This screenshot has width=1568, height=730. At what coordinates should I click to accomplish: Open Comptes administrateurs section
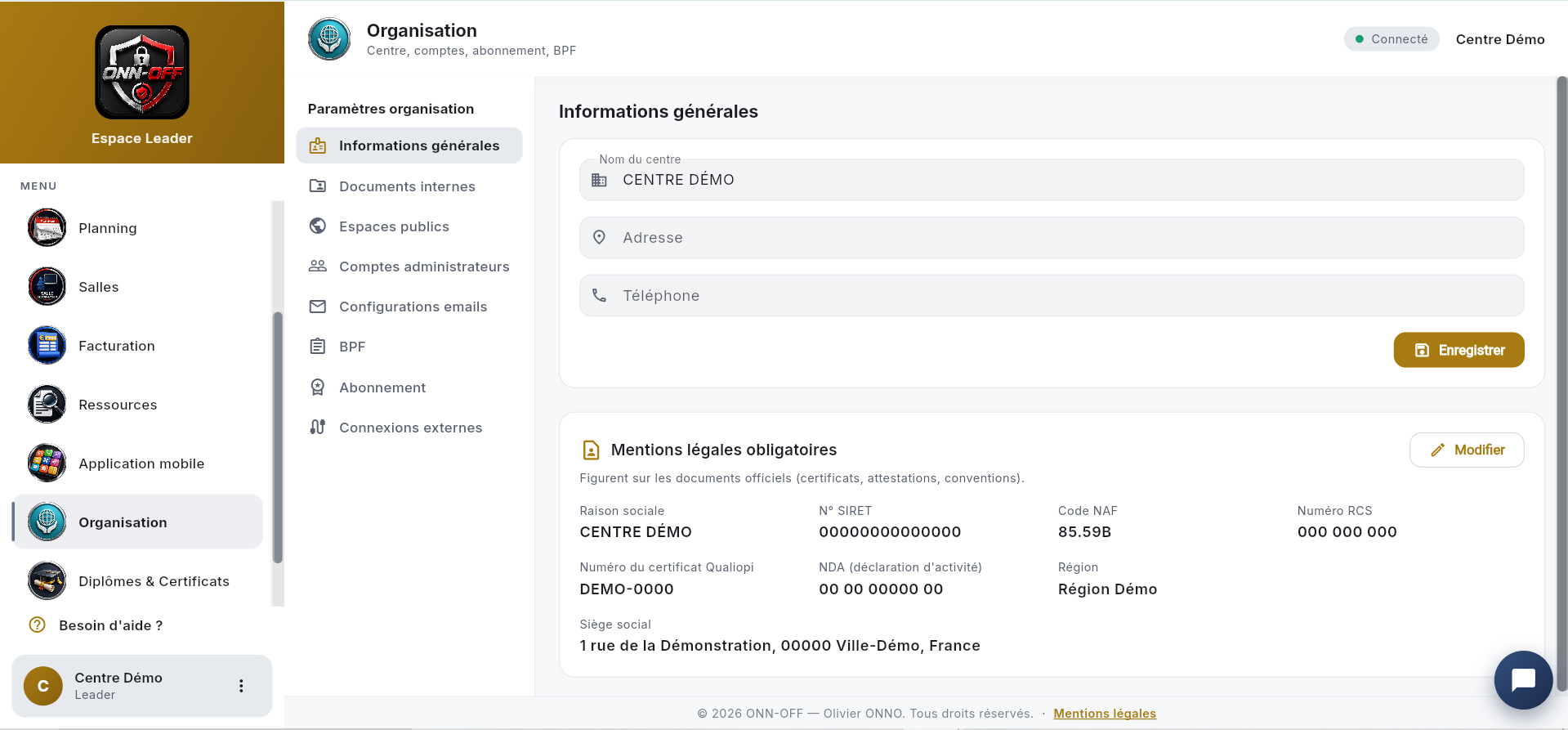coord(409,266)
